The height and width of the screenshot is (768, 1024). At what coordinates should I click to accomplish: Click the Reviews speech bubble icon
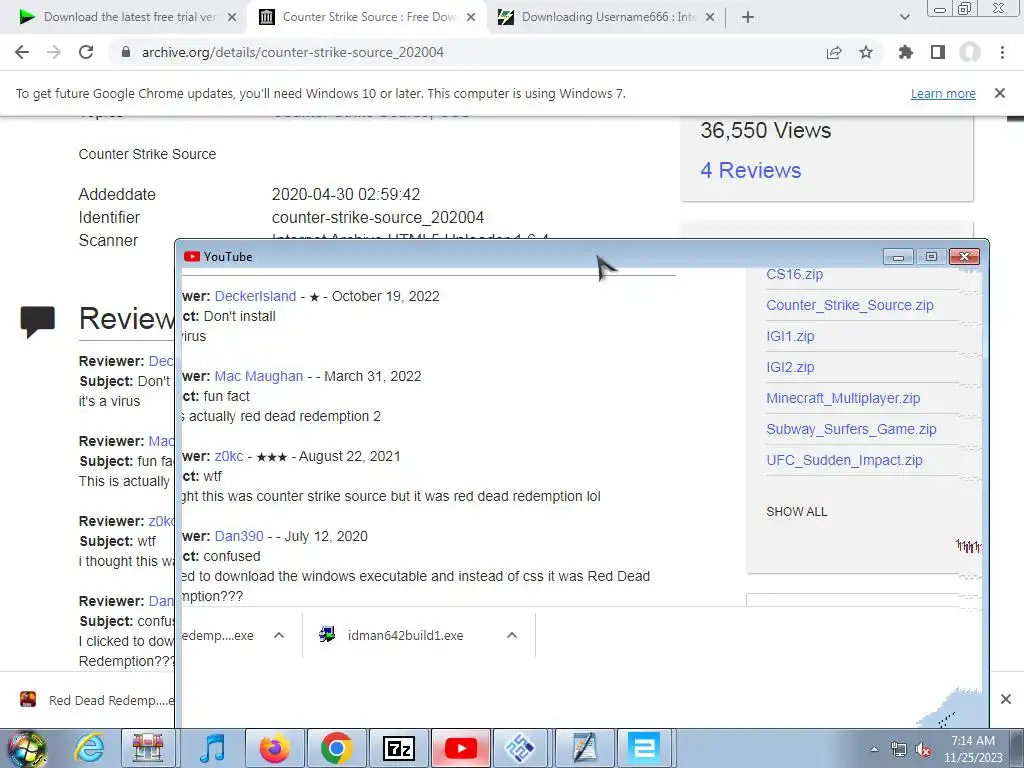point(37,321)
